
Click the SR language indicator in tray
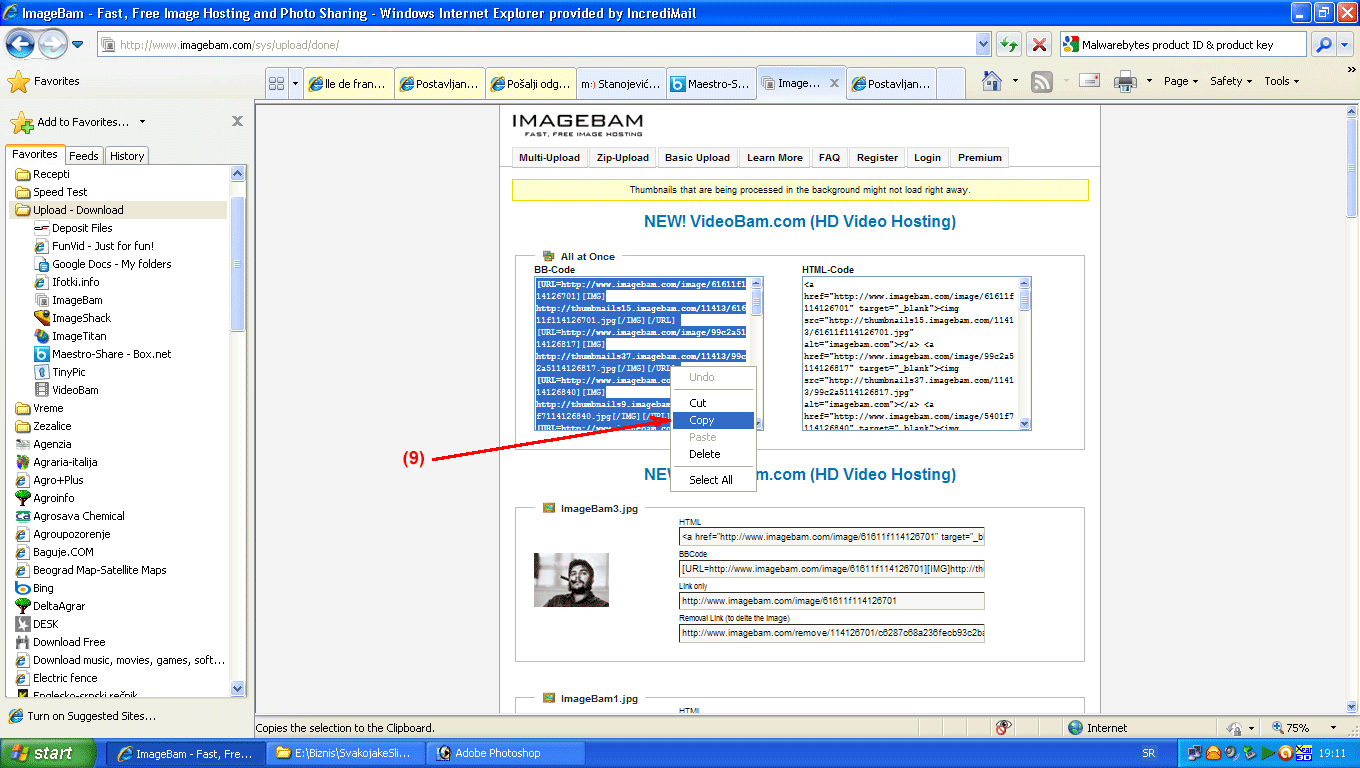(x=1150, y=753)
